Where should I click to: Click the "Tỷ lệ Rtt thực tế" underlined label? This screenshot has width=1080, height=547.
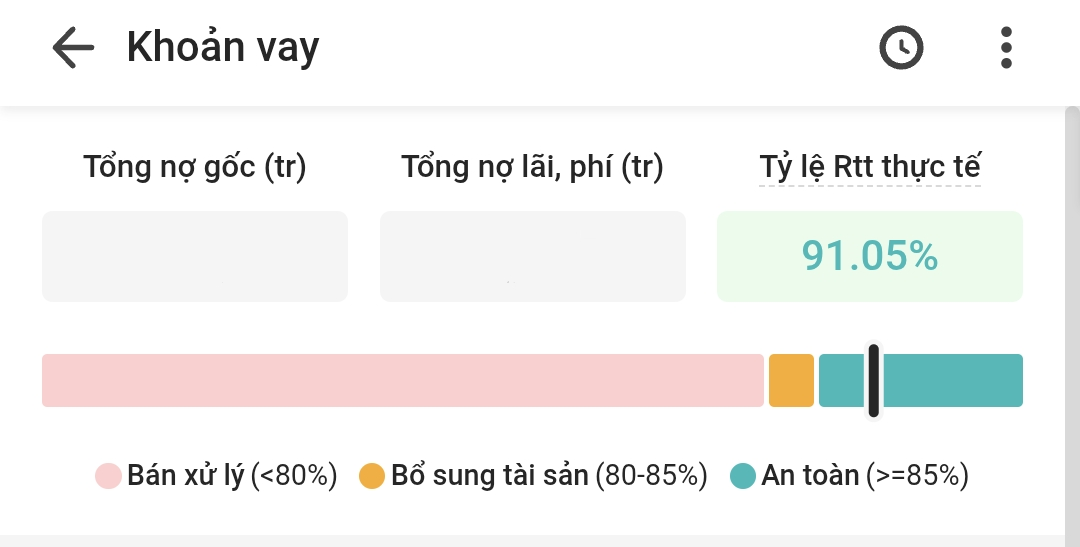[870, 167]
